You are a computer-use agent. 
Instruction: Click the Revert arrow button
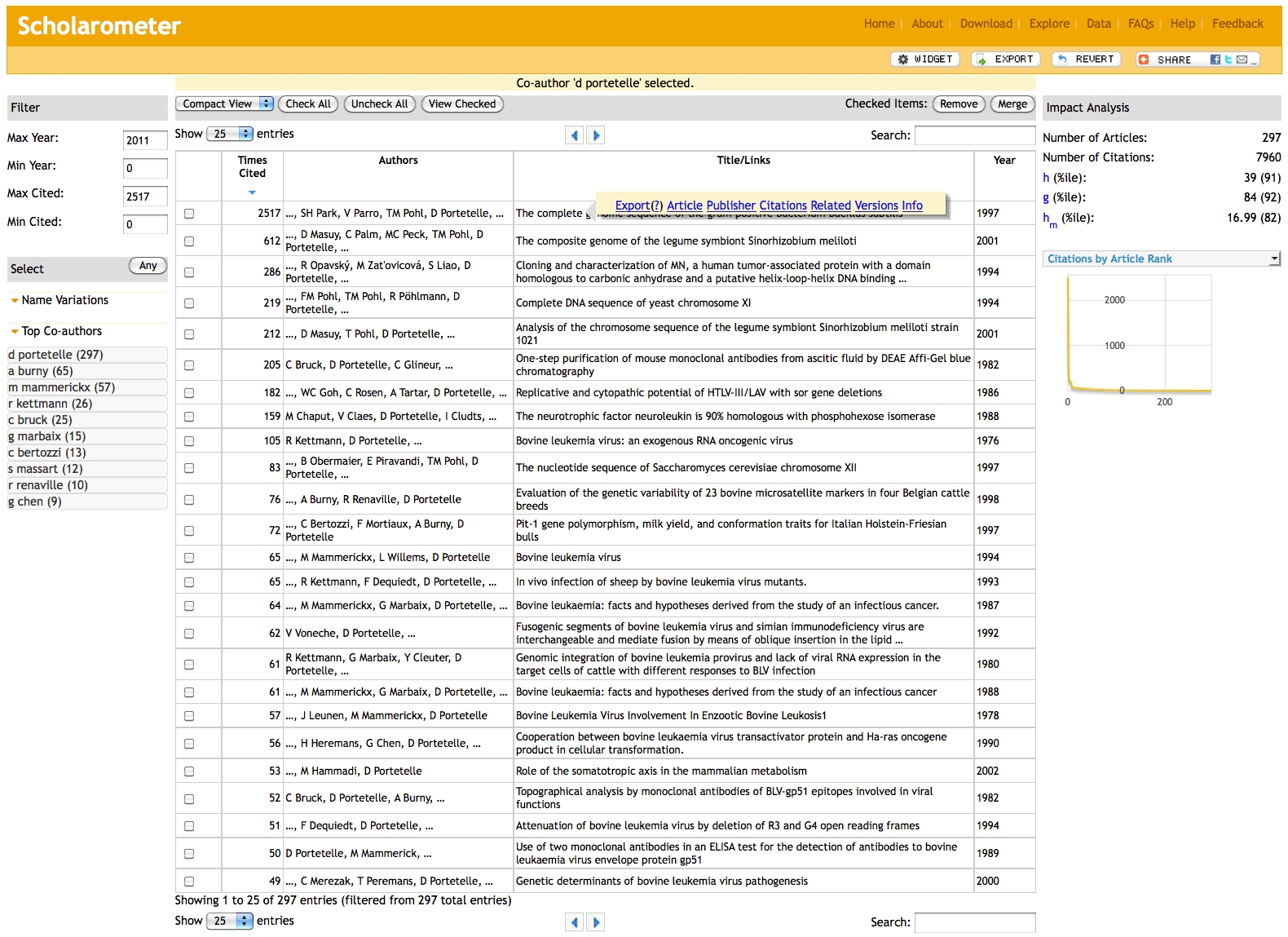pos(1086,60)
